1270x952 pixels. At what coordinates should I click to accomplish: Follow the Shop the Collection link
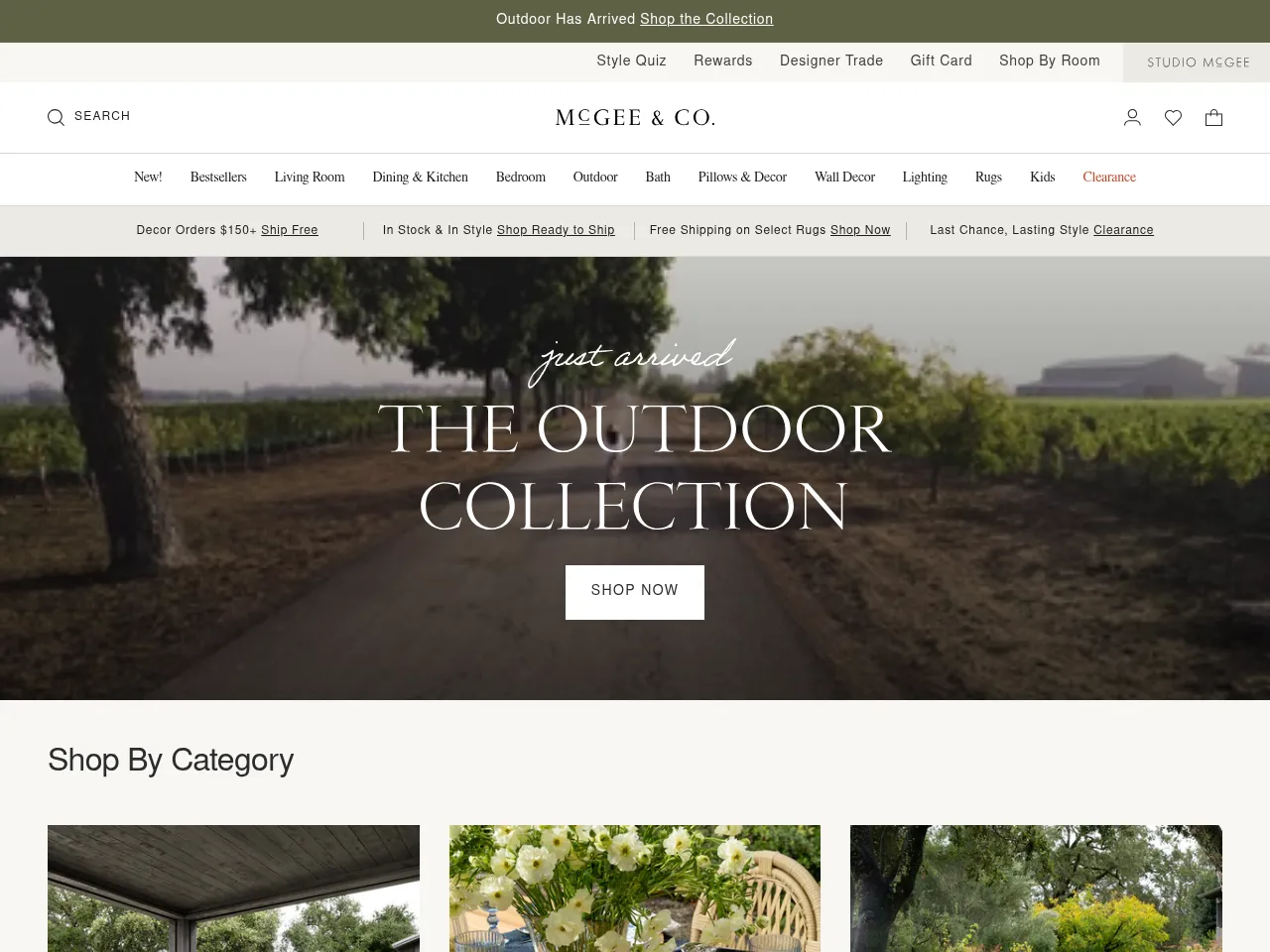point(706,19)
